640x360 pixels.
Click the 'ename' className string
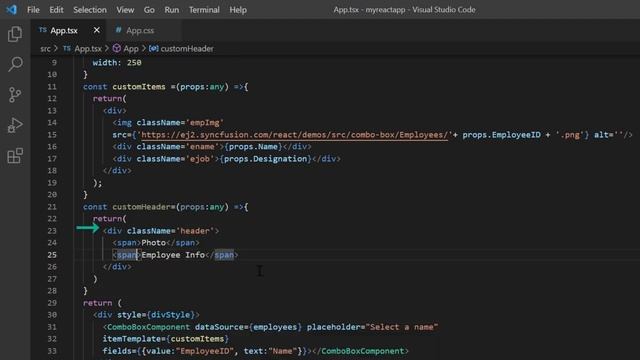coord(202,147)
